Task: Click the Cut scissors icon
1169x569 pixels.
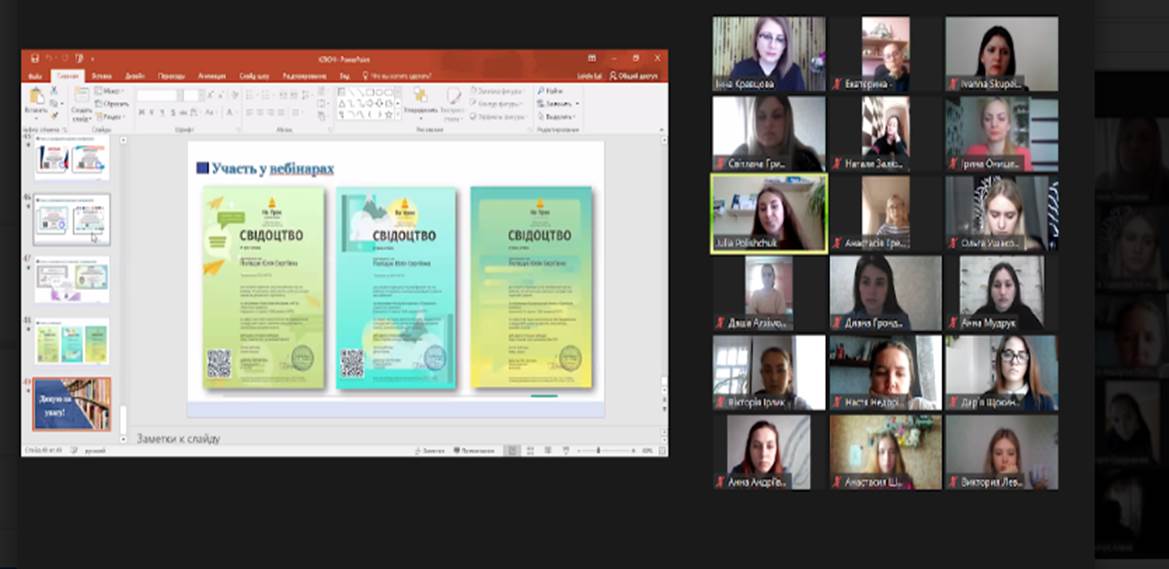Action: (x=53, y=91)
